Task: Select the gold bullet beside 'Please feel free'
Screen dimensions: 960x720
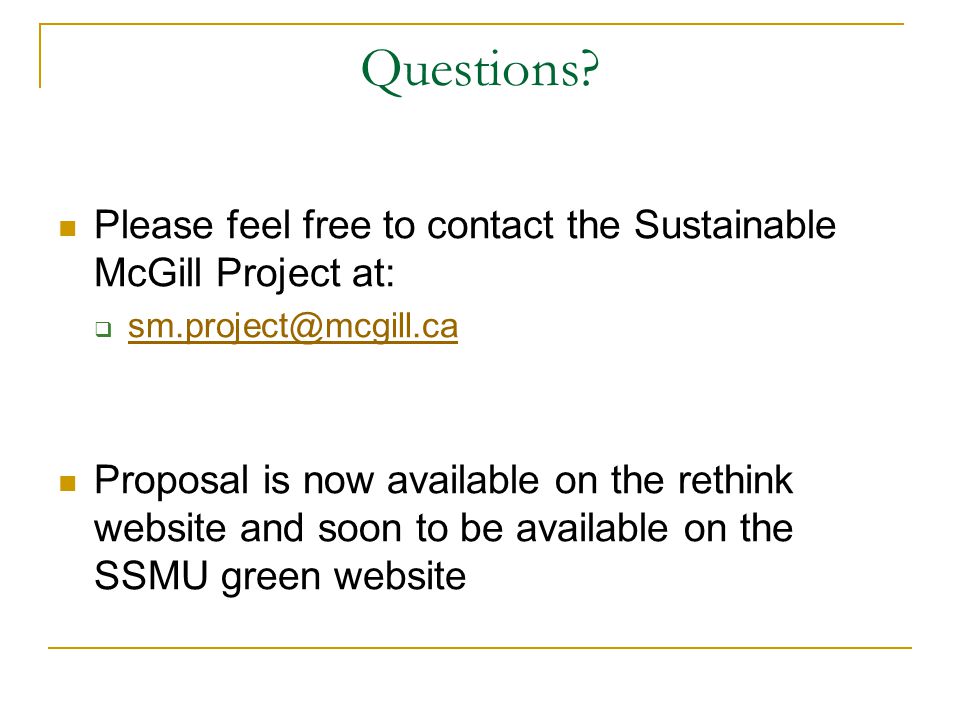Action: click(68, 228)
